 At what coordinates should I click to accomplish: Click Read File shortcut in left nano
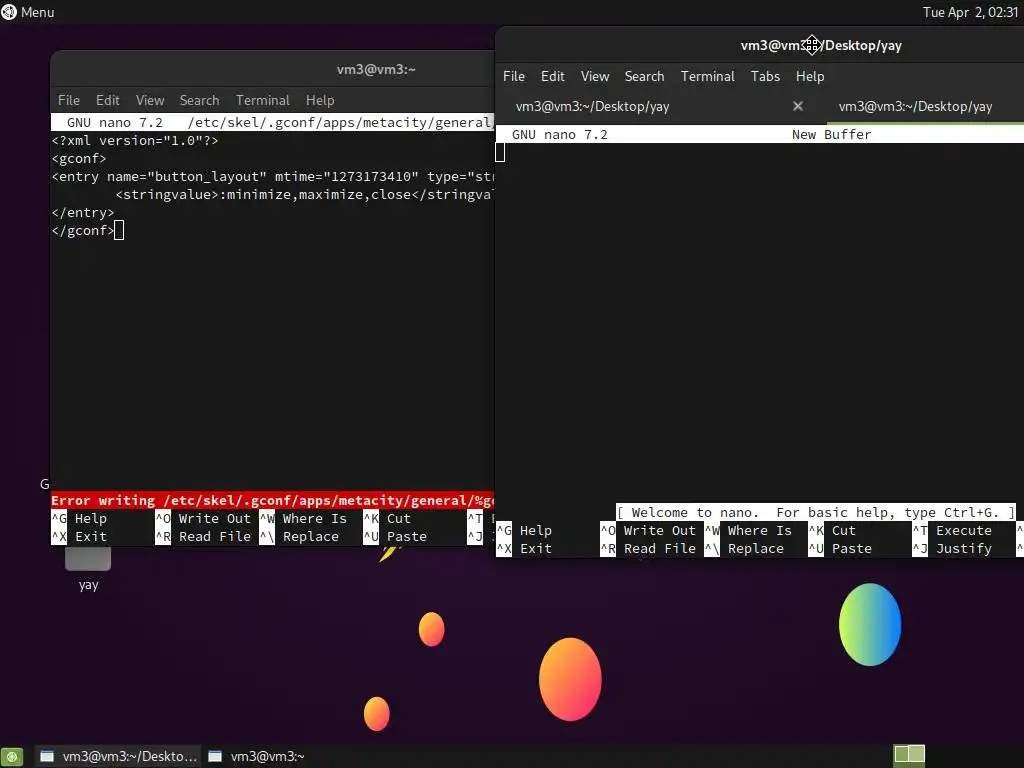(204, 537)
